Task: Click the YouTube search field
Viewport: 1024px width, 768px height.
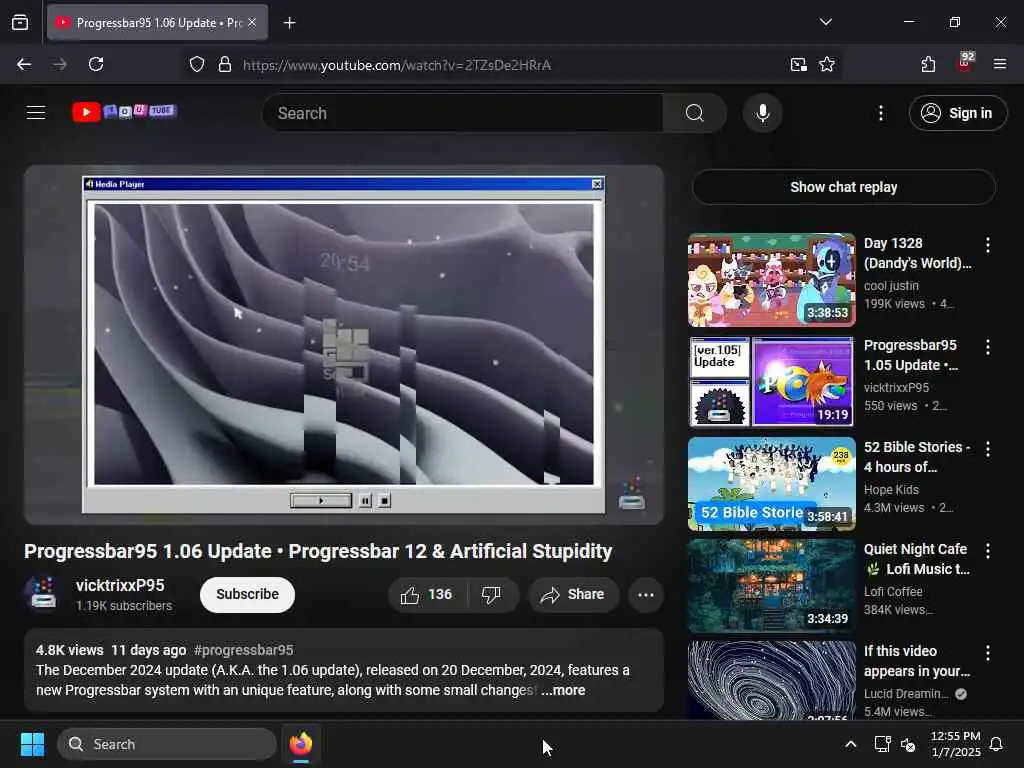Action: pyautogui.click(x=462, y=113)
